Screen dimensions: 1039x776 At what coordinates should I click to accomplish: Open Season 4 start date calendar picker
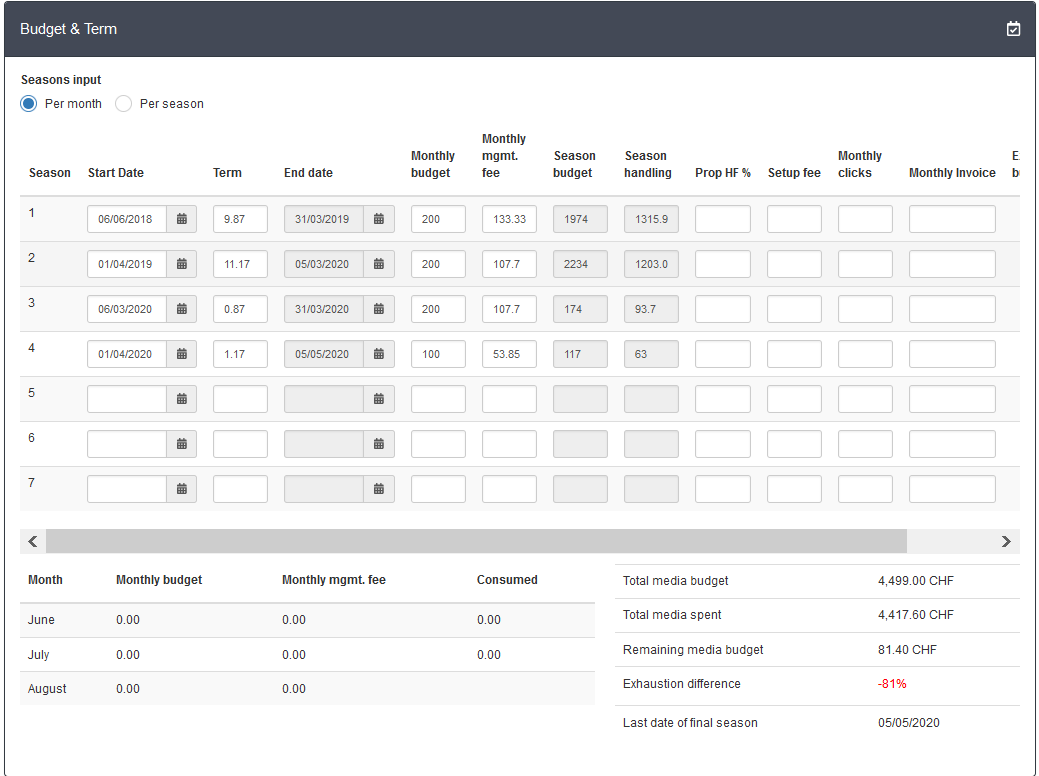pyautogui.click(x=182, y=354)
